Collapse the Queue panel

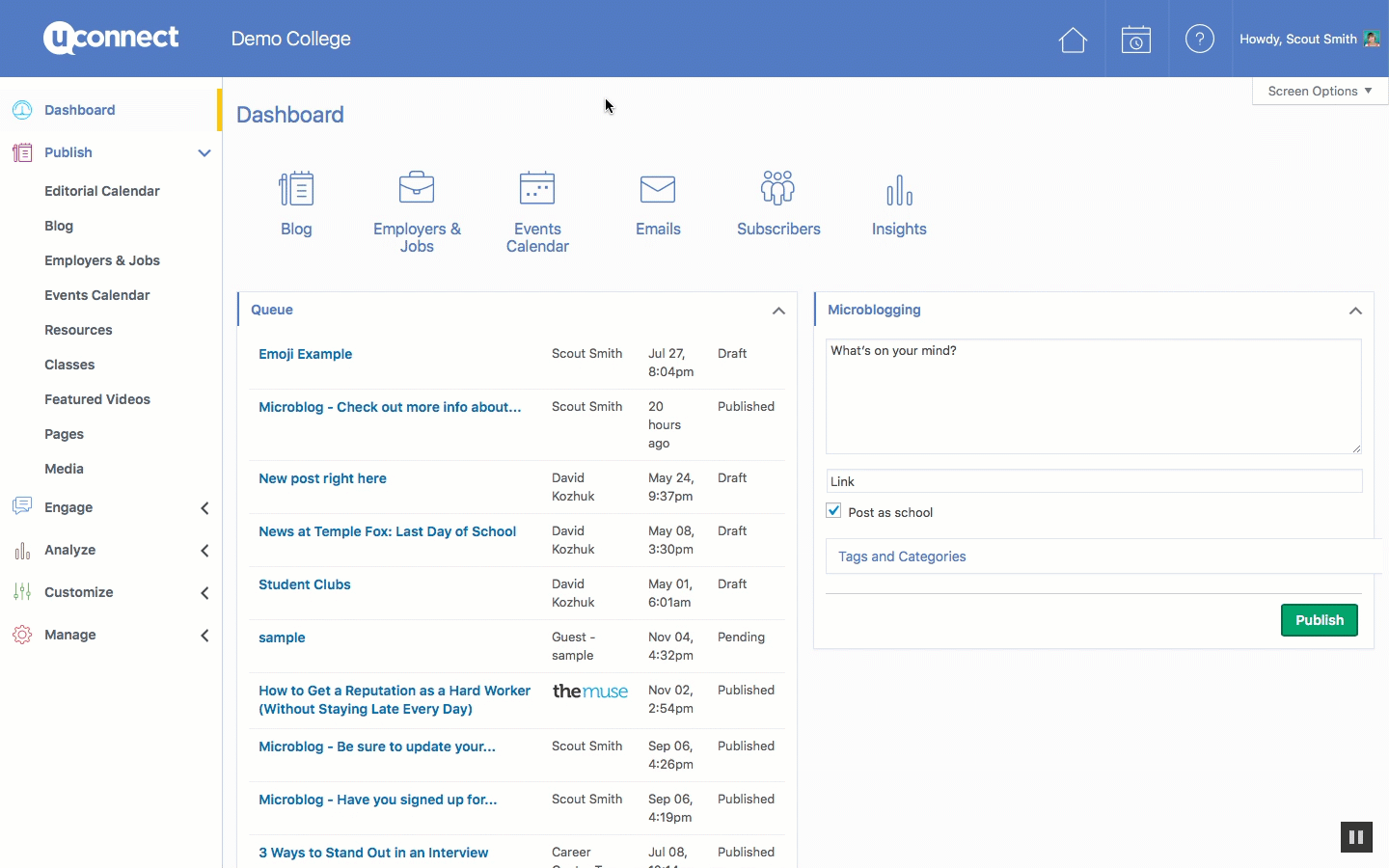[778, 311]
